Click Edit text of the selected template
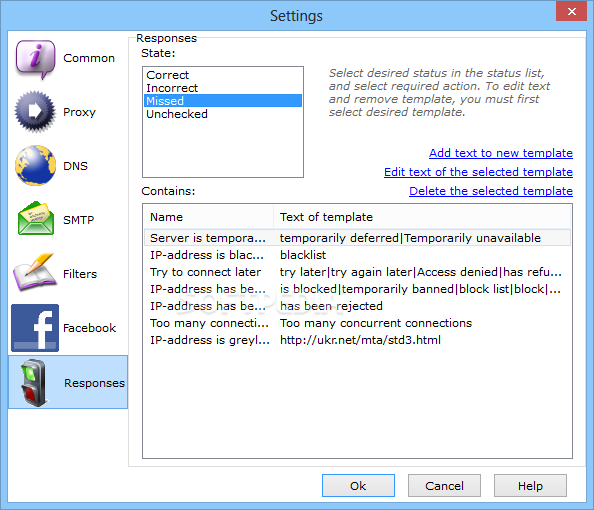Screen dimensions: 594x510 click(x=478, y=172)
